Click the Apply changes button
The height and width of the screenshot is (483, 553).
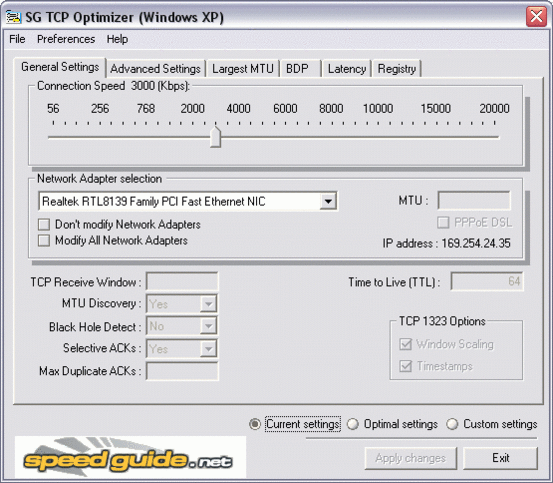pyautogui.click(x=411, y=458)
